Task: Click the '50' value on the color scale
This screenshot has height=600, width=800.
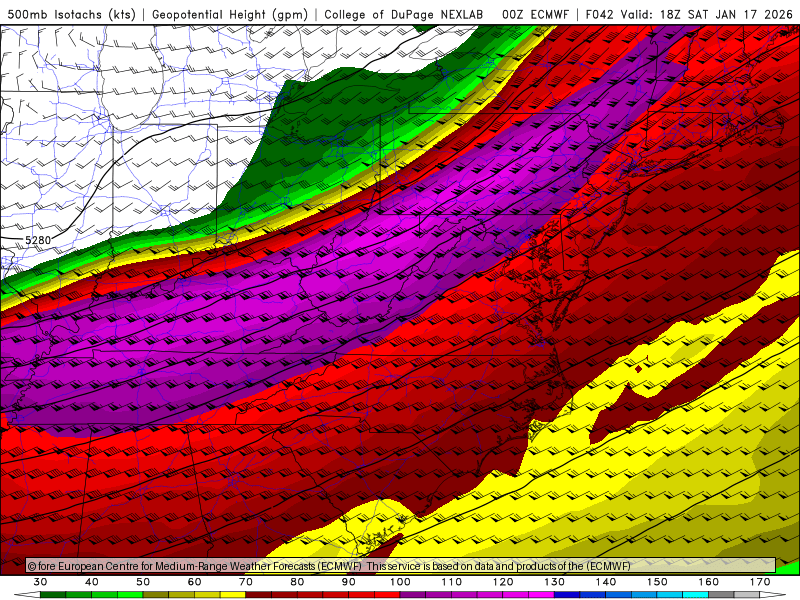Action: (143, 582)
